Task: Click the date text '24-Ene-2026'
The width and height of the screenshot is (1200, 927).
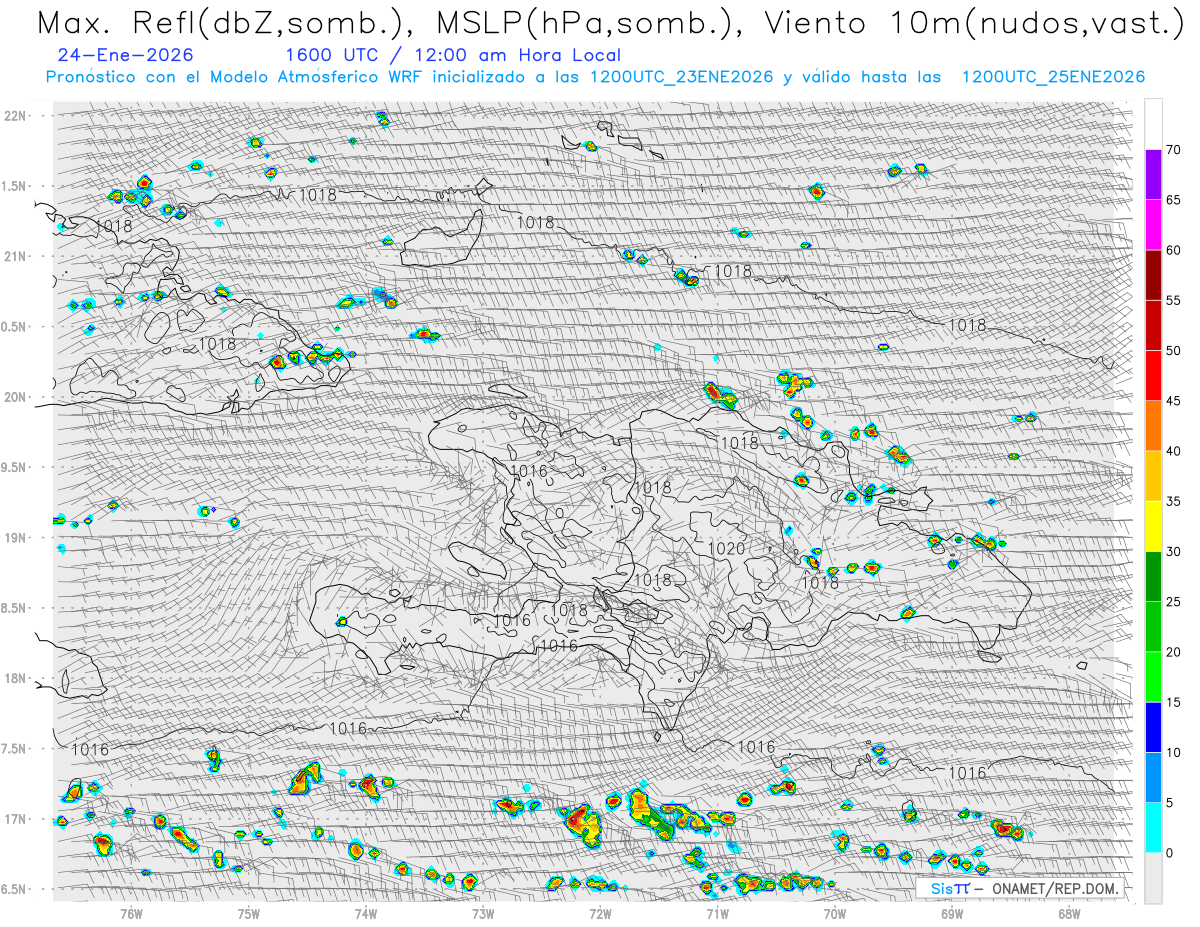Action: point(126,56)
